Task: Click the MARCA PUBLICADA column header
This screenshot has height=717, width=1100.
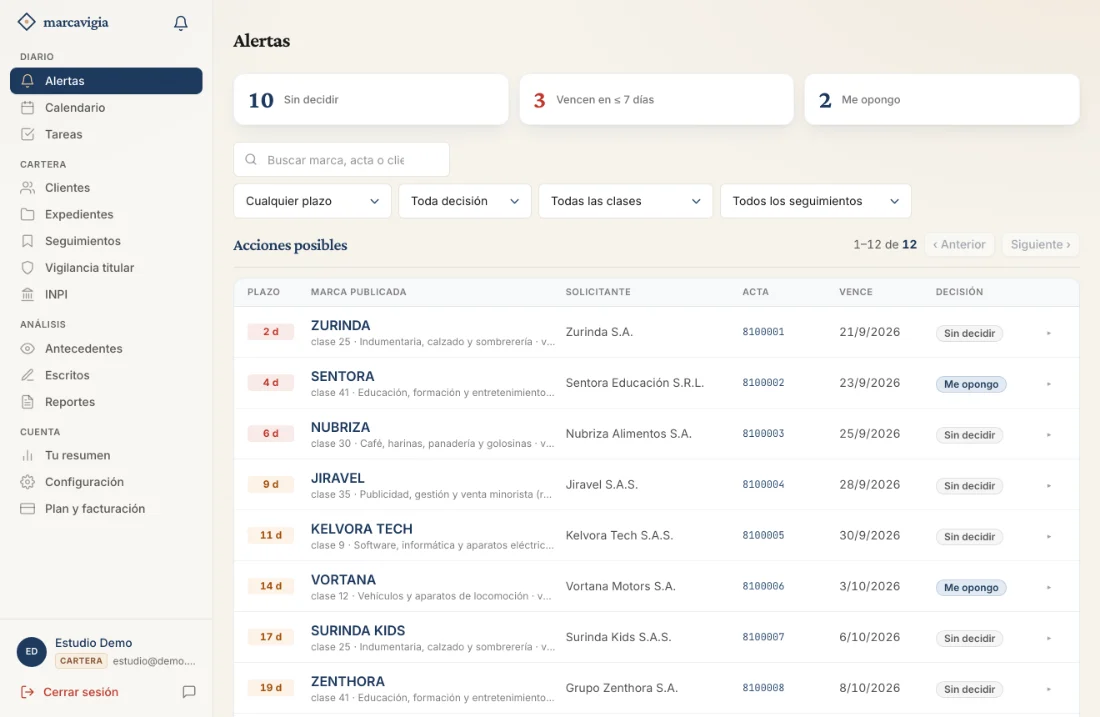Action: (358, 292)
